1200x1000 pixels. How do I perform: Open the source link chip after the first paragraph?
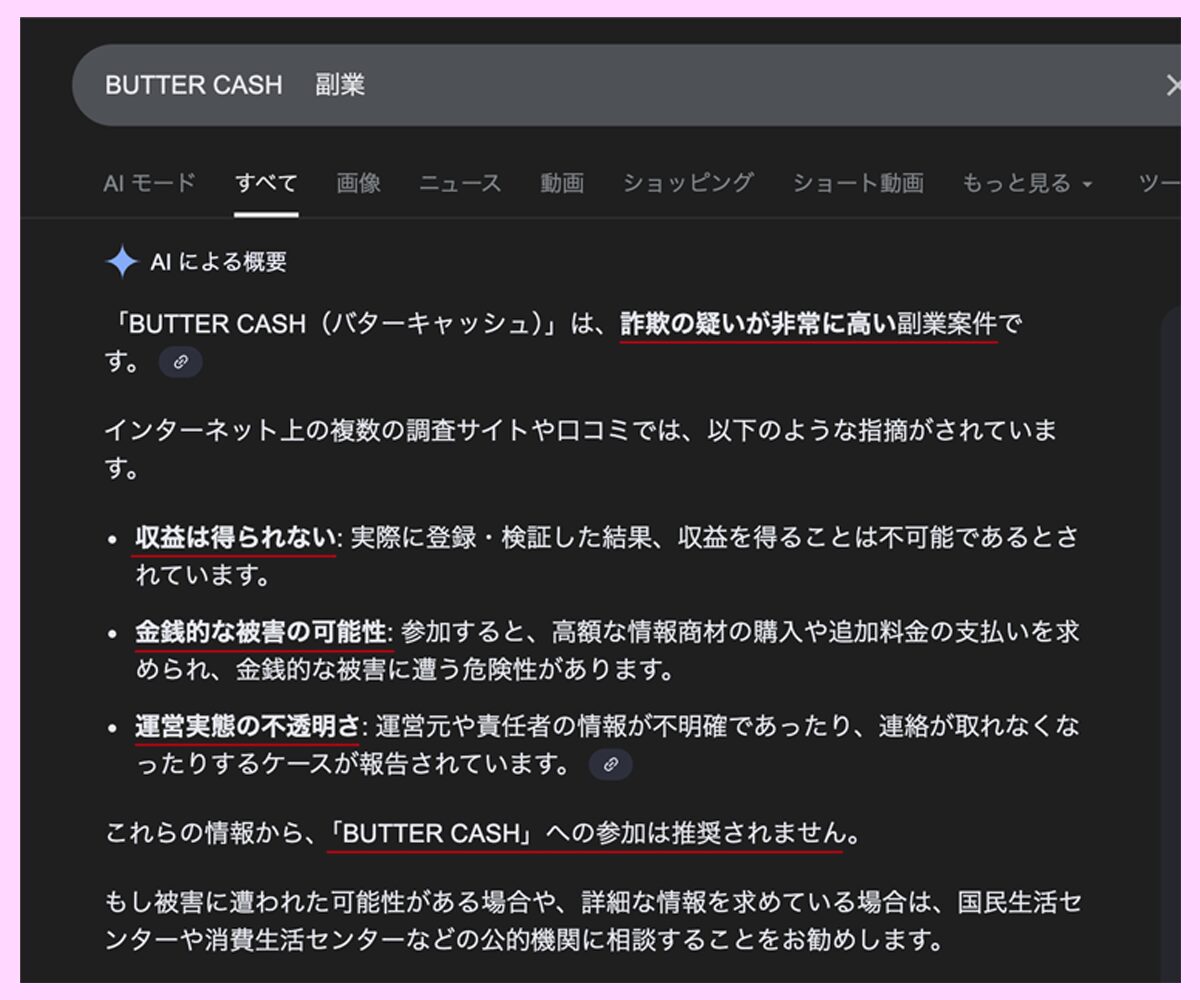tap(181, 363)
